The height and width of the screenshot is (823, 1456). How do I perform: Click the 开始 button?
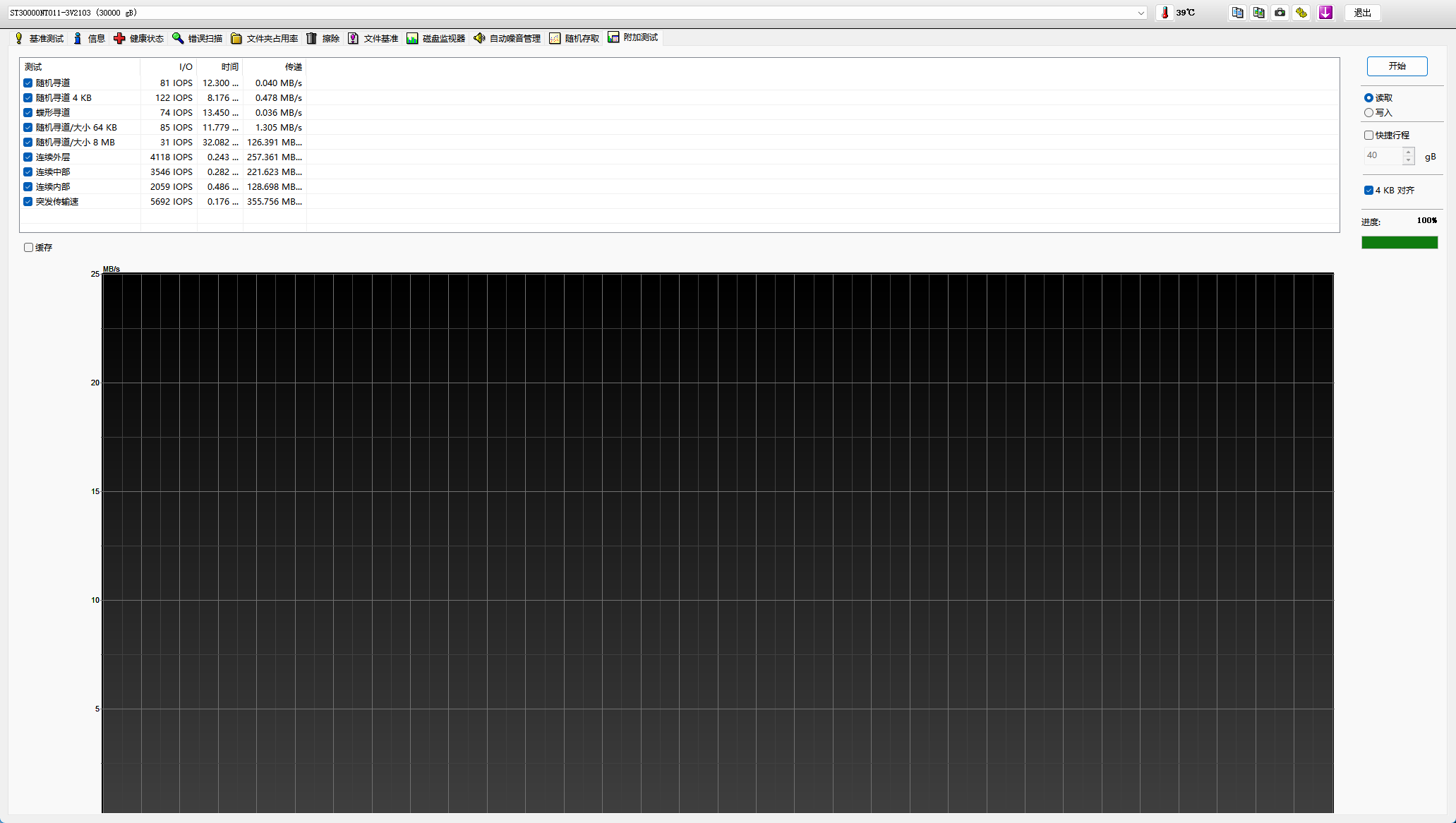click(1397, 66)
